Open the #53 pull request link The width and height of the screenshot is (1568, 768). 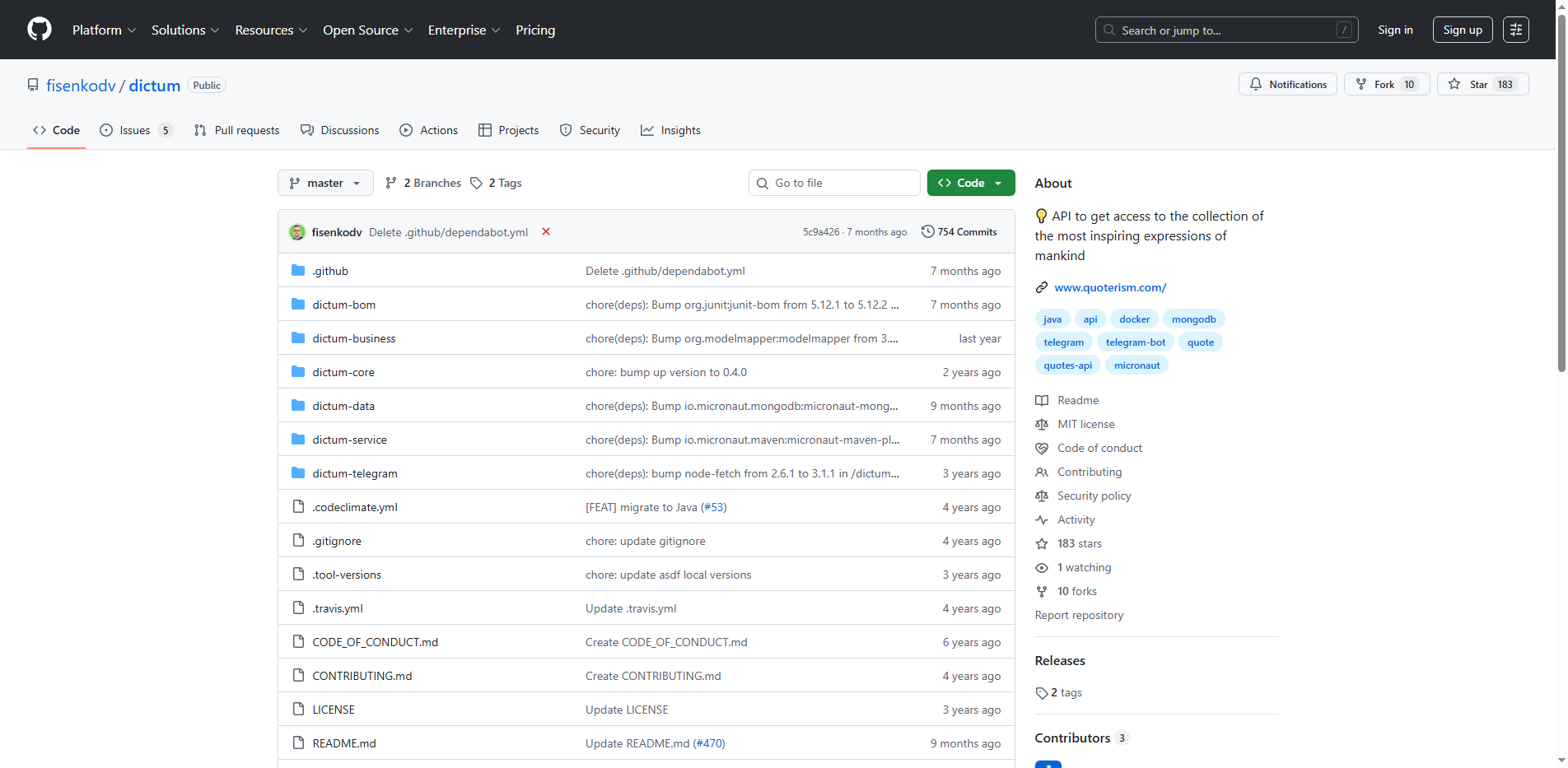click(x=714, y=507)
